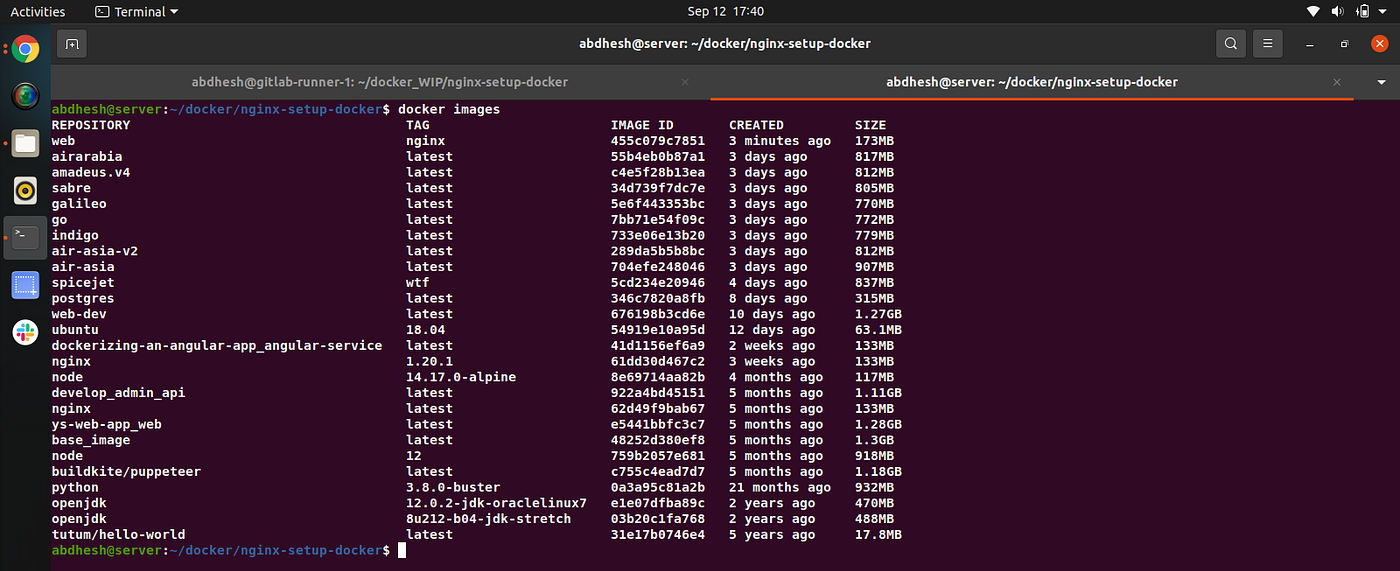The width and height of the screenshot is (1400, 571).
Task: Open the Files manager dock icon
Action: pos(25,143)
